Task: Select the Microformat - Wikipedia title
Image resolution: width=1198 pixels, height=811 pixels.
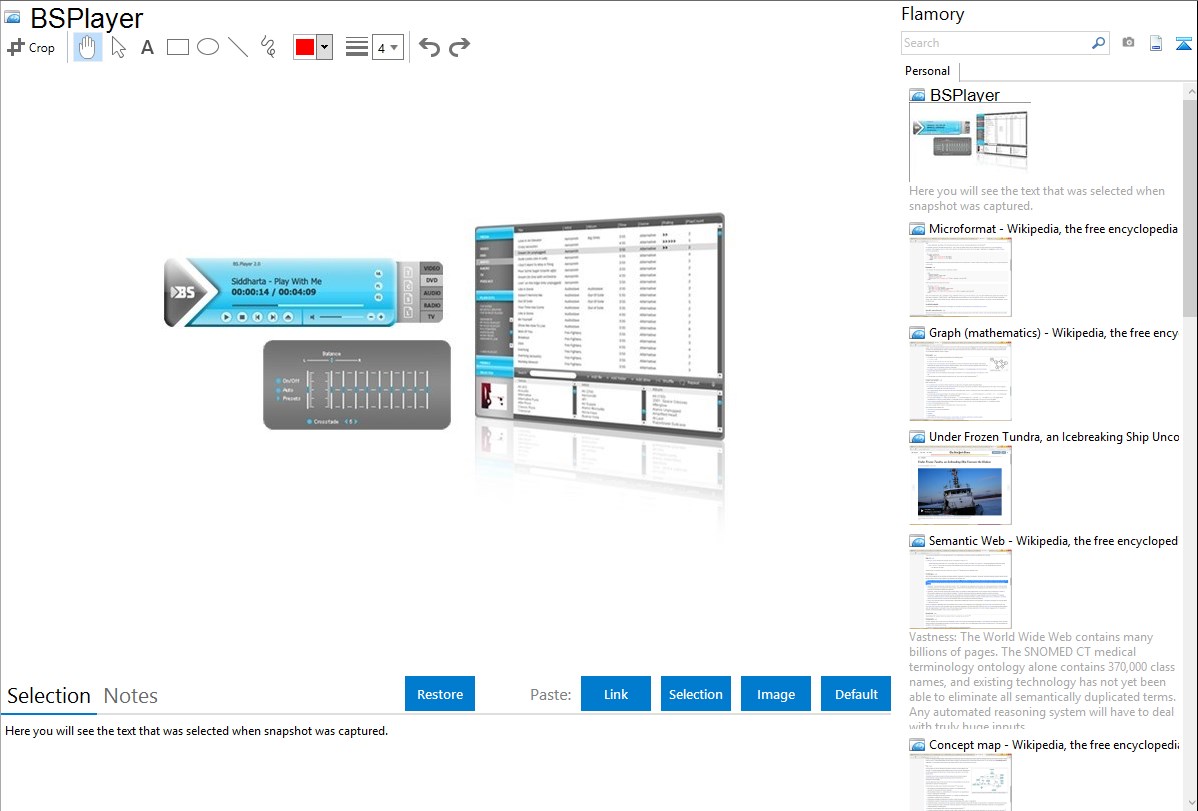Action: pyautogui.click(x=1054, y=229)
